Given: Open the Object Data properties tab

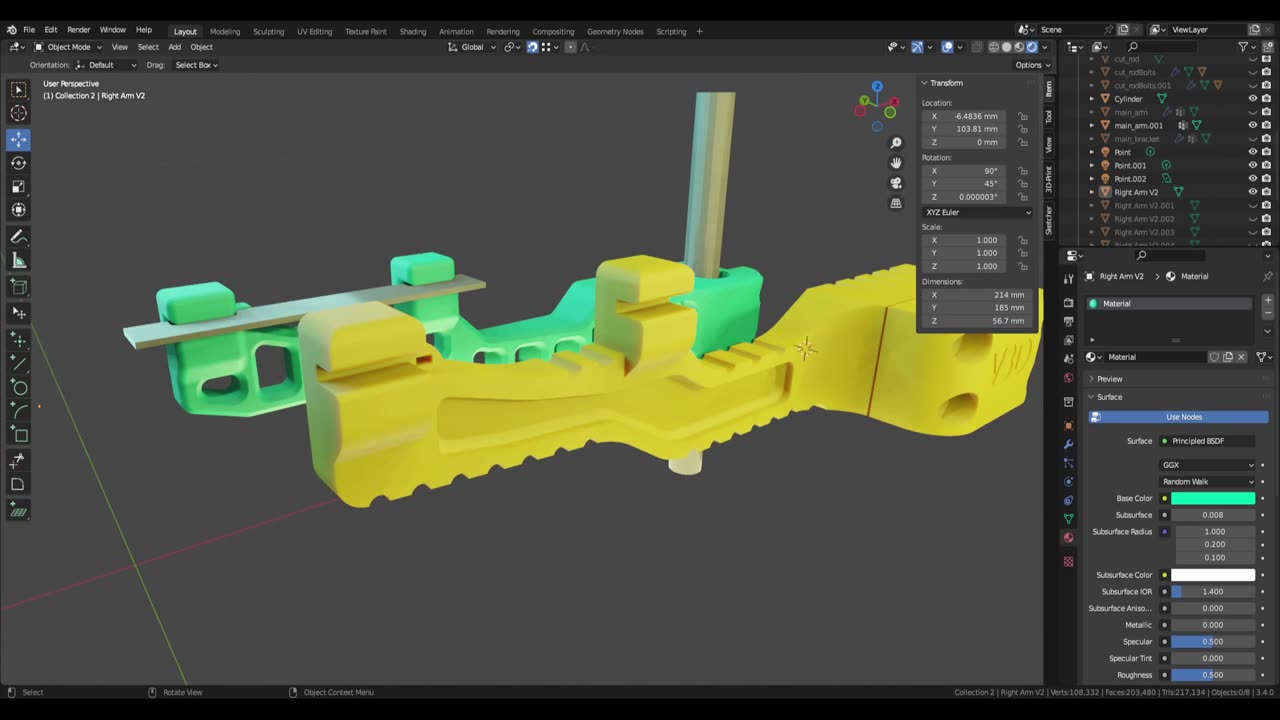Looking at the screenshot, I should 1068,518.
